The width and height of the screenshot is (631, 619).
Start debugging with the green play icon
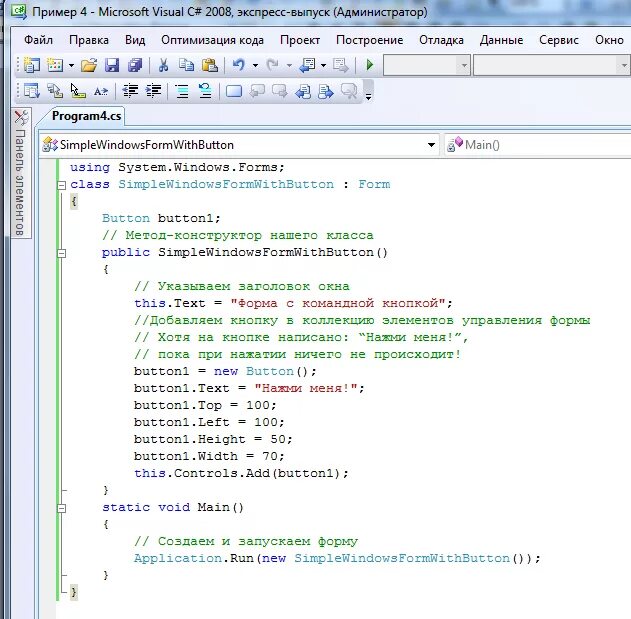click(370, 65)
